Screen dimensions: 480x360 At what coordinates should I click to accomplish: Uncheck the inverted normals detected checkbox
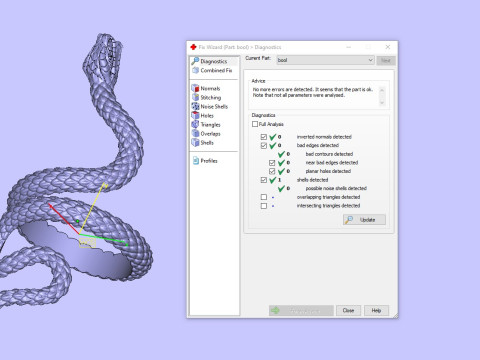264,137
